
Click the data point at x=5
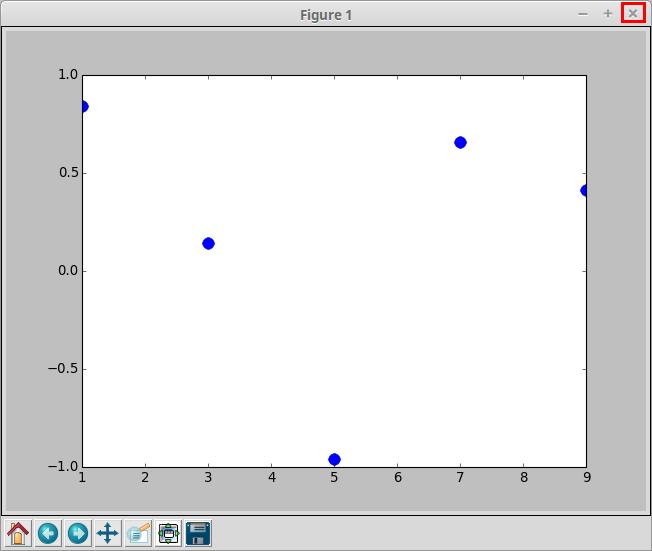[334, 459]
